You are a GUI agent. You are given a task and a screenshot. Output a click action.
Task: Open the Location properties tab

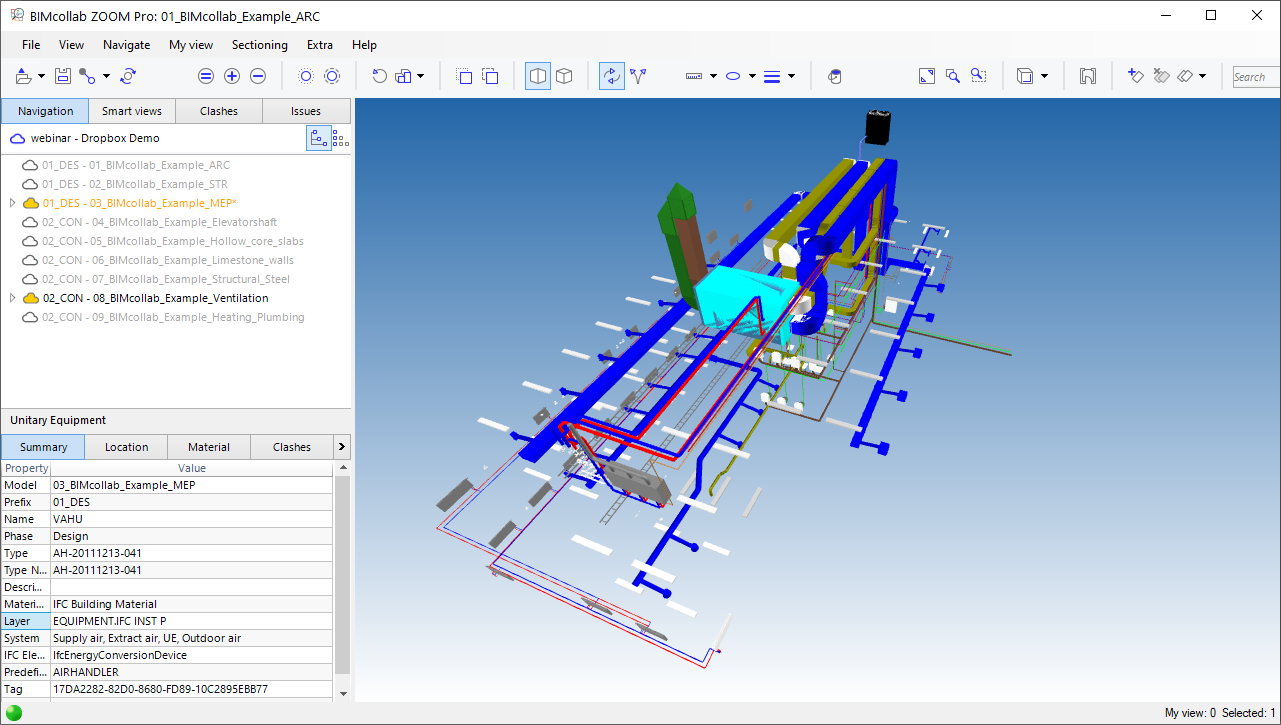(127, 447)
